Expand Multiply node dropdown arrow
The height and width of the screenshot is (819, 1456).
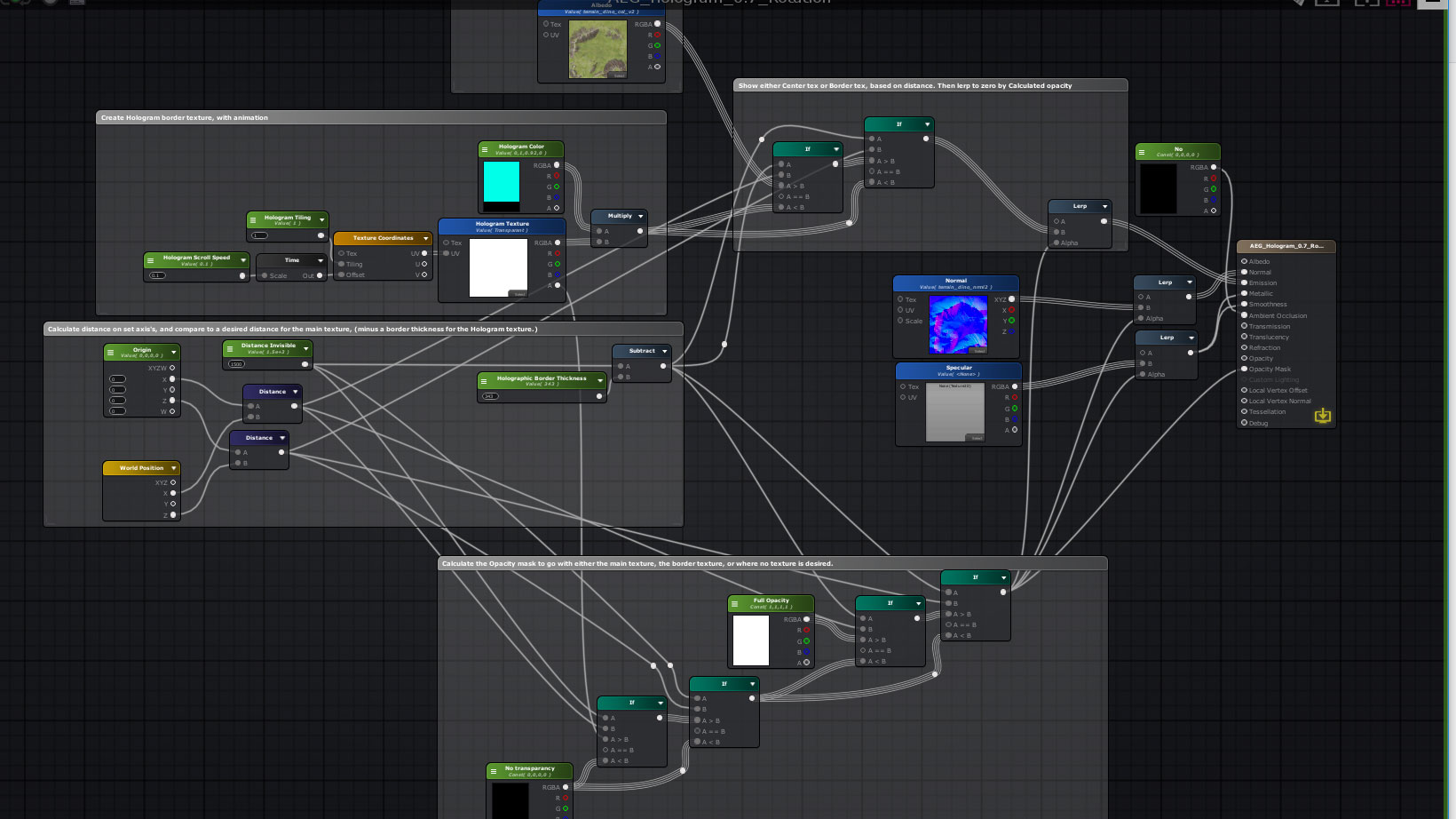click(x=640, y=216)
